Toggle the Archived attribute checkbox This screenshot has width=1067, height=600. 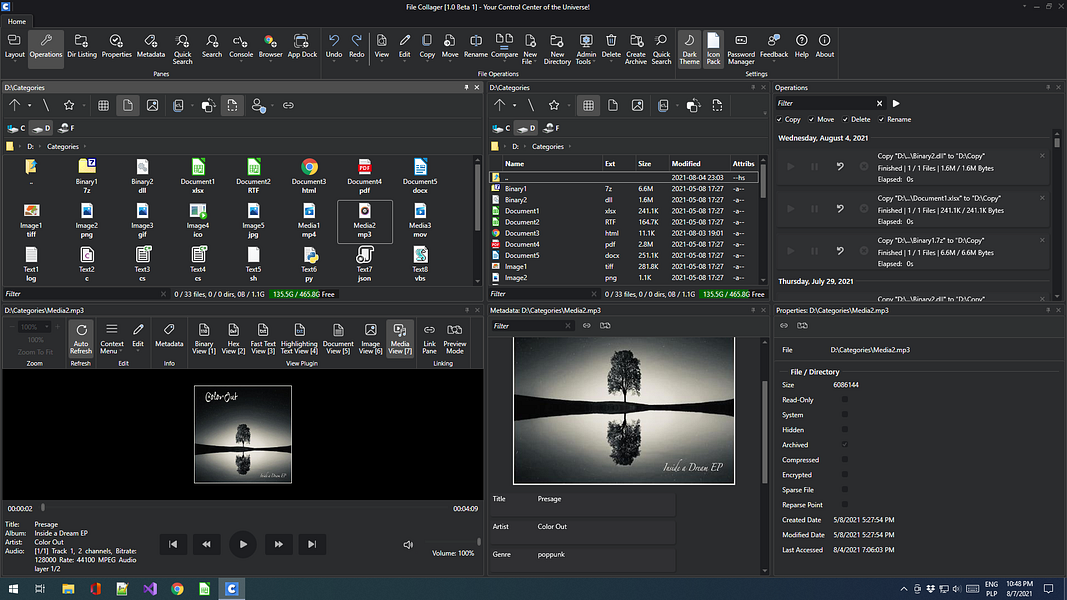(845, 445)
